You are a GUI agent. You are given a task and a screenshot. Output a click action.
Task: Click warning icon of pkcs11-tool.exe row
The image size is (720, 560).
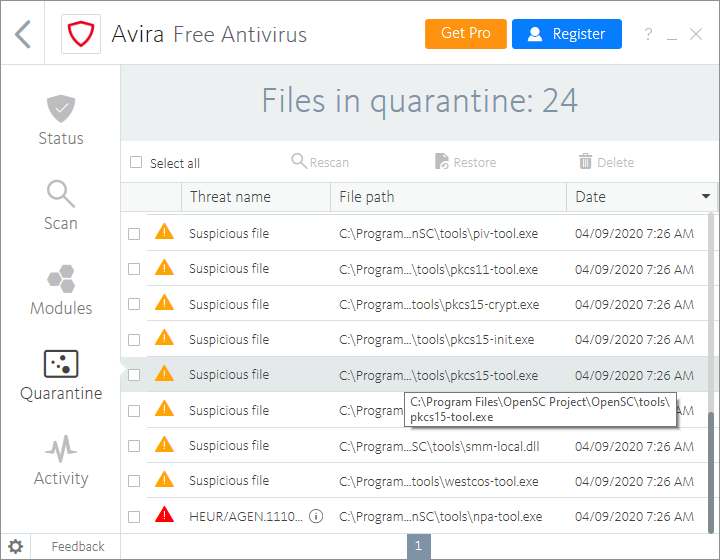(x=164, y=267)
